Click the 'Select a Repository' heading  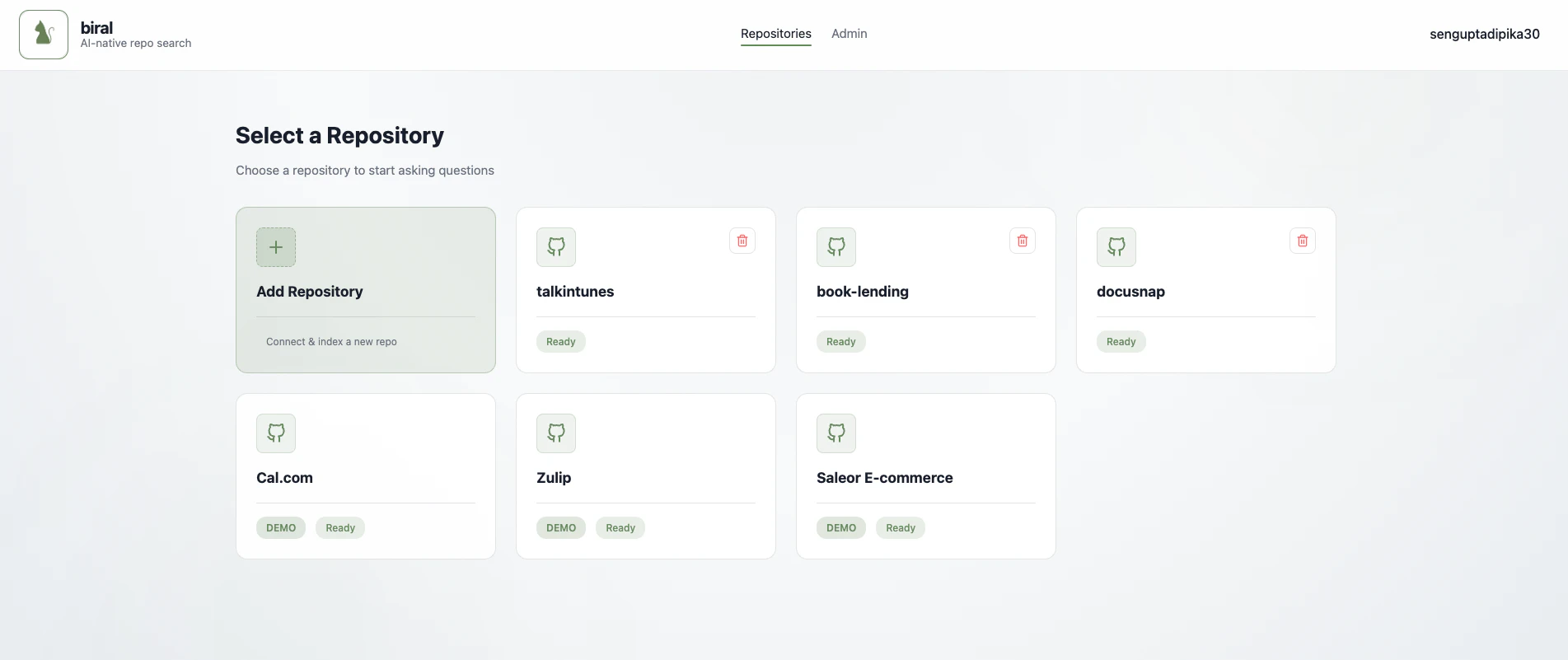(339, 135)
